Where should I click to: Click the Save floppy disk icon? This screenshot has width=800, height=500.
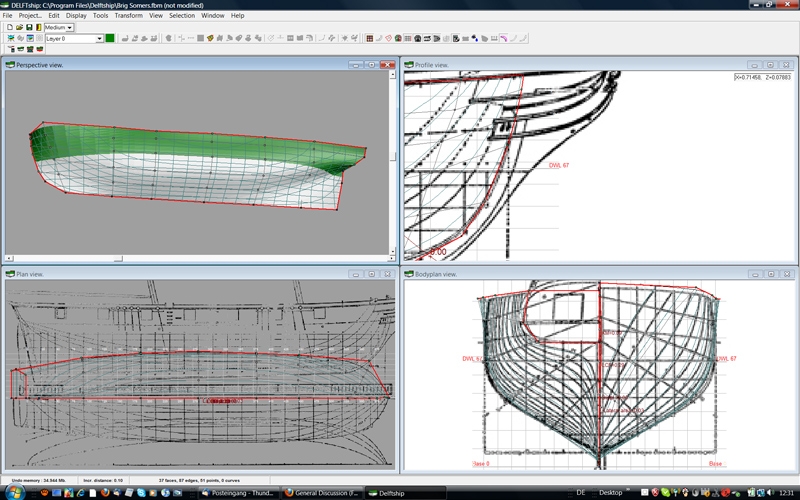coord(29,27)
